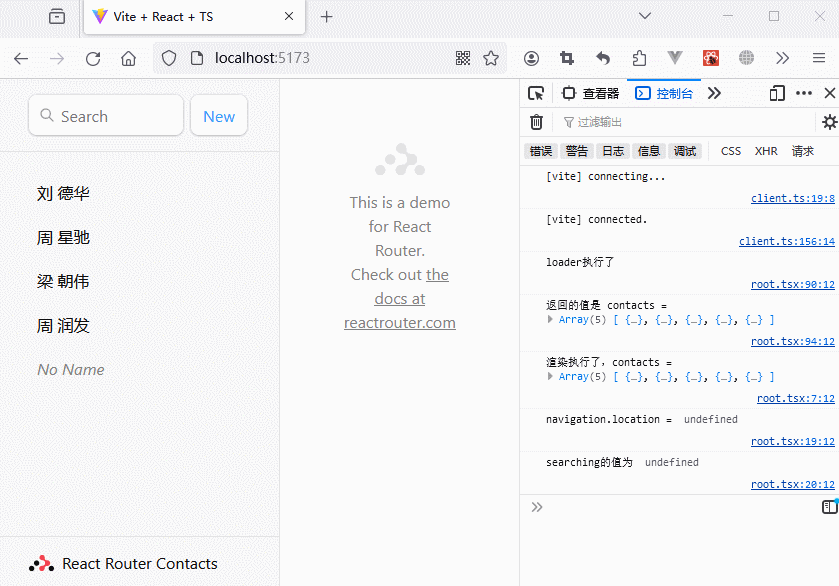Show more DevTools tabs with chevron
The height and width of the screenshot is (586, 839).
coord(714,93)
